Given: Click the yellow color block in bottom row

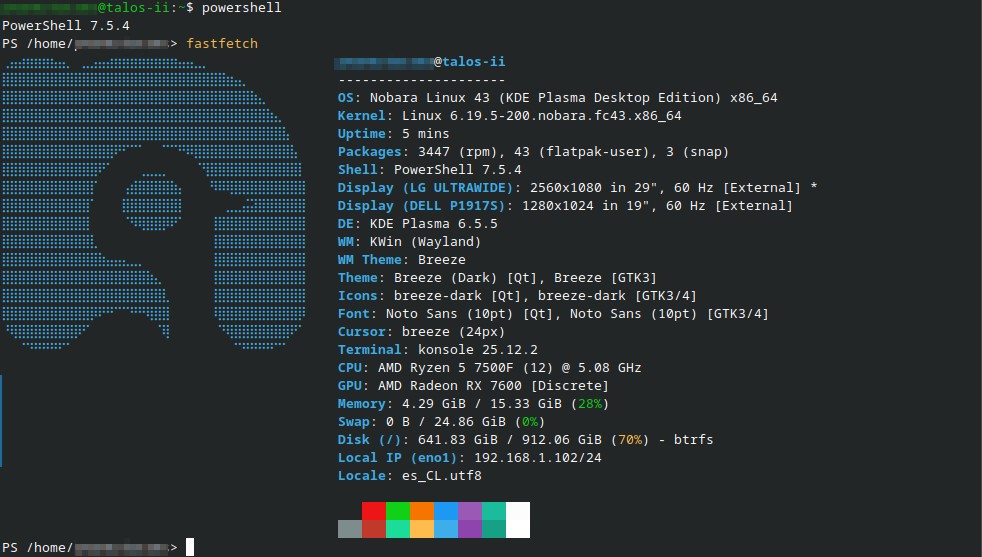Looking at the screenshot, I should tap(422, 529).
